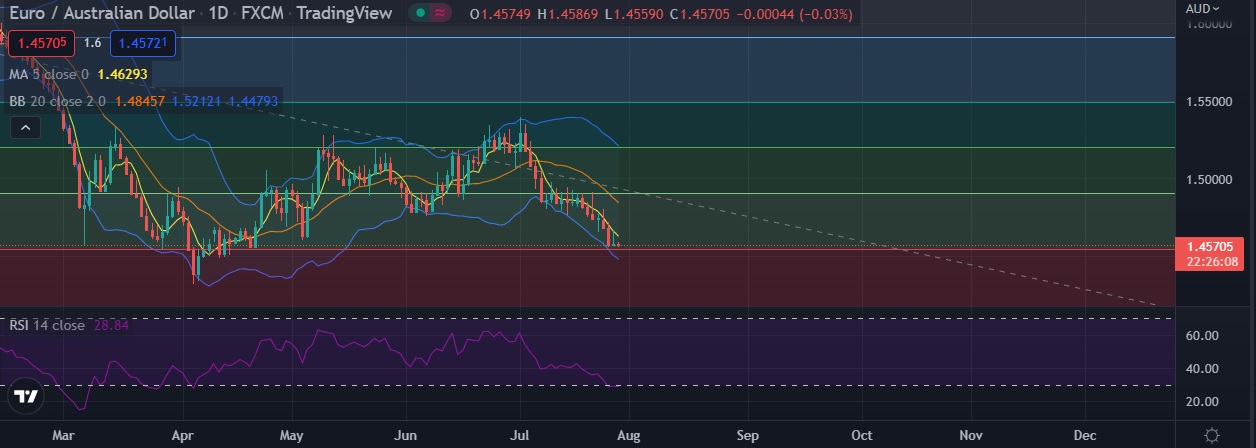Click the Mar label on time axis
Screen dimensions: 1256x448
63,436
